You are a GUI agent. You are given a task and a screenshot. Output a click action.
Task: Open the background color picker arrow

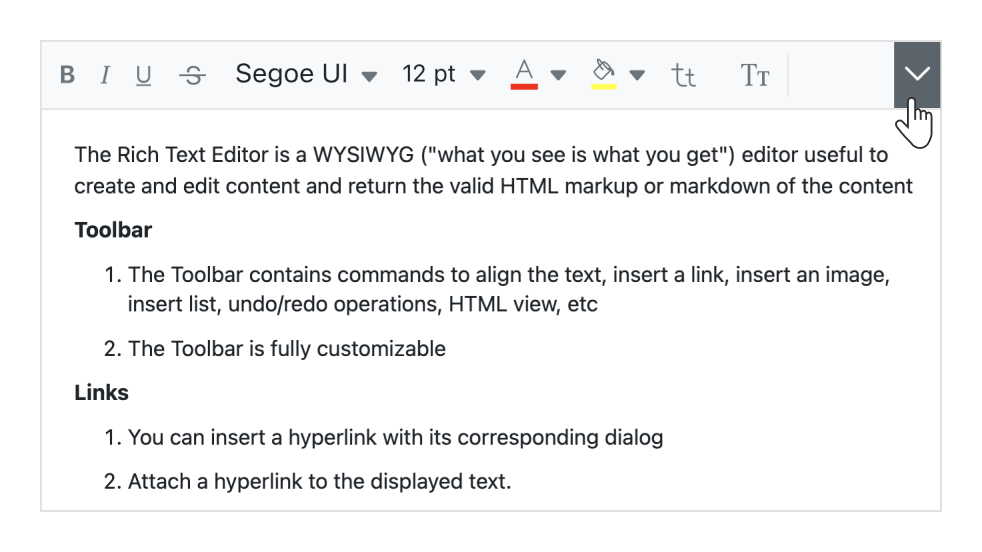(x=637, y=75)
